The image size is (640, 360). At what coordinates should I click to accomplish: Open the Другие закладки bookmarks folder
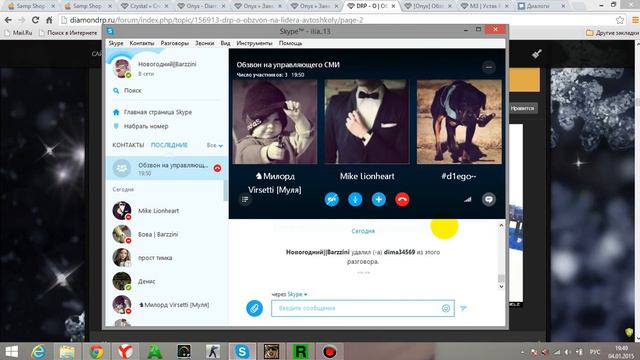pos(612,33)
